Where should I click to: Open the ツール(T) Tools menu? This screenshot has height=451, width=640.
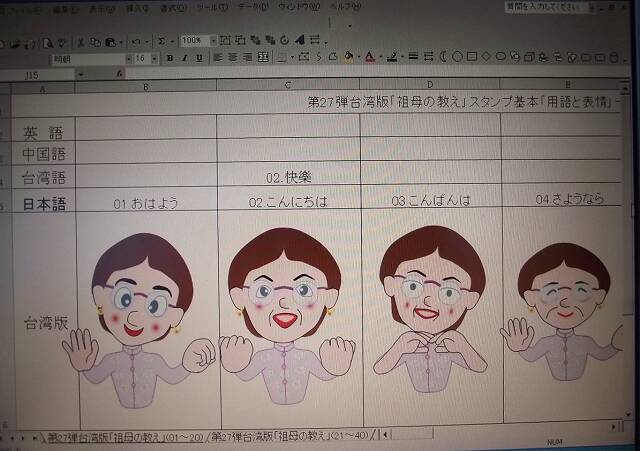(212, 7)
